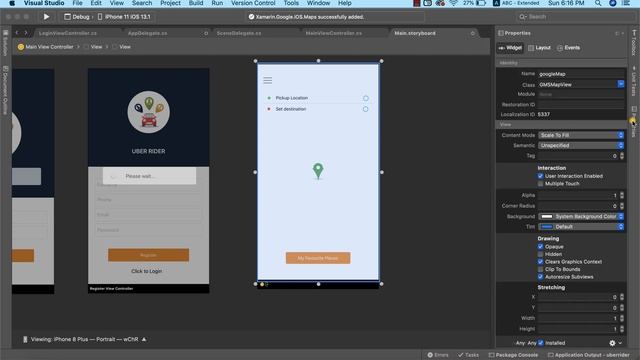
Task: Toggle the Installed checkbox
Action: (541, 343)
